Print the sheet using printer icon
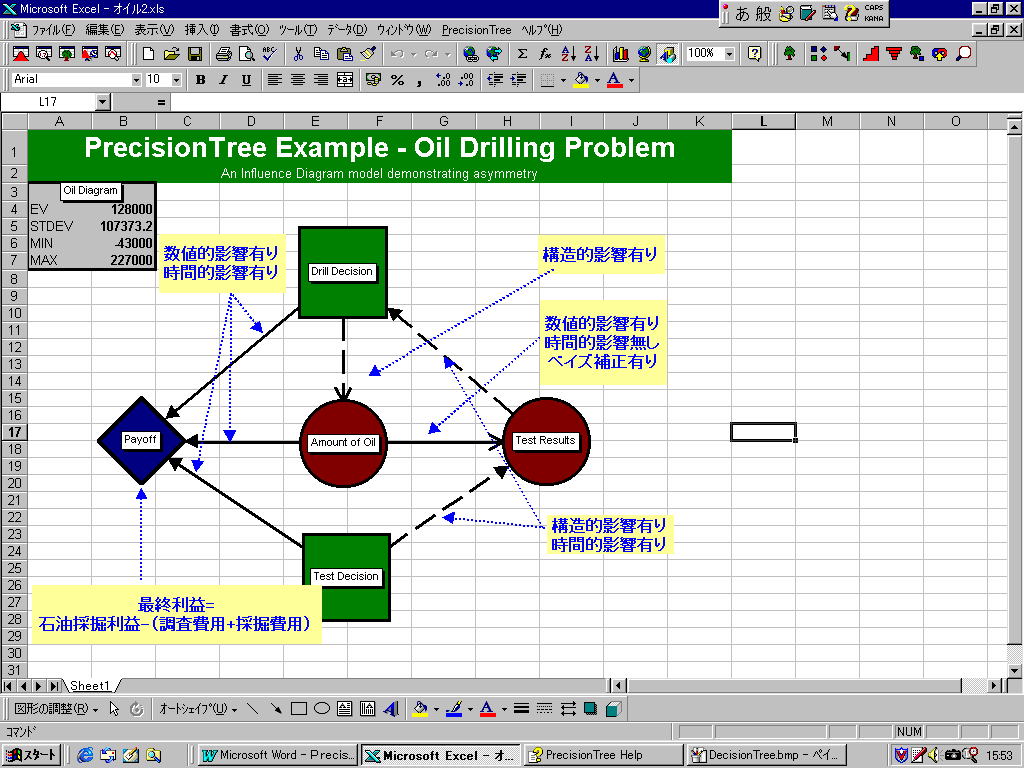The image size is (1024, 768). (x=224, y=54)
